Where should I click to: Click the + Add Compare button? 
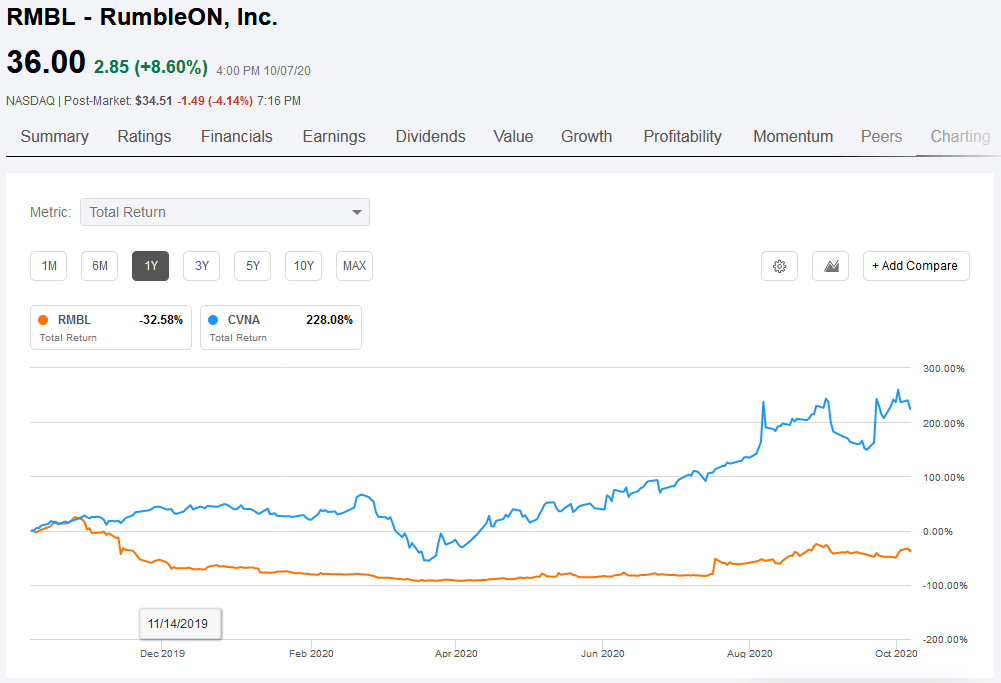[x=916, y=266]
